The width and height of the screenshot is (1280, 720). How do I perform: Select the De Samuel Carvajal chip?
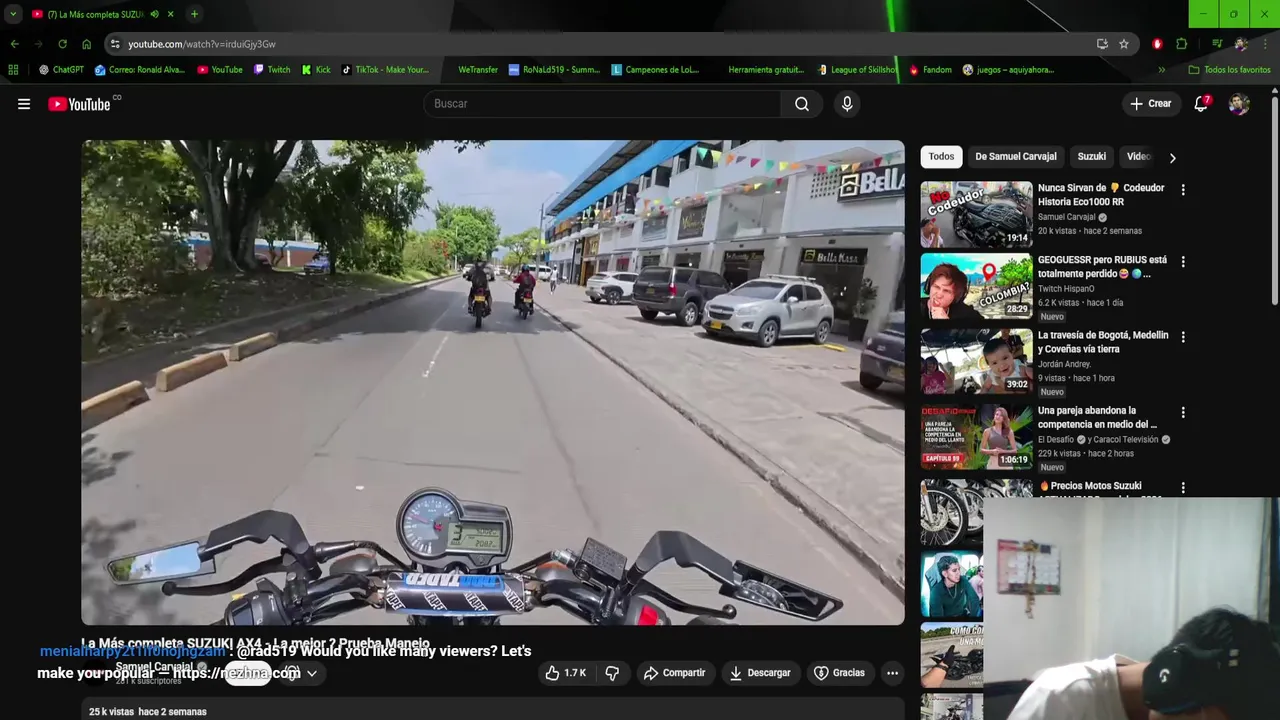(1015, 157)
